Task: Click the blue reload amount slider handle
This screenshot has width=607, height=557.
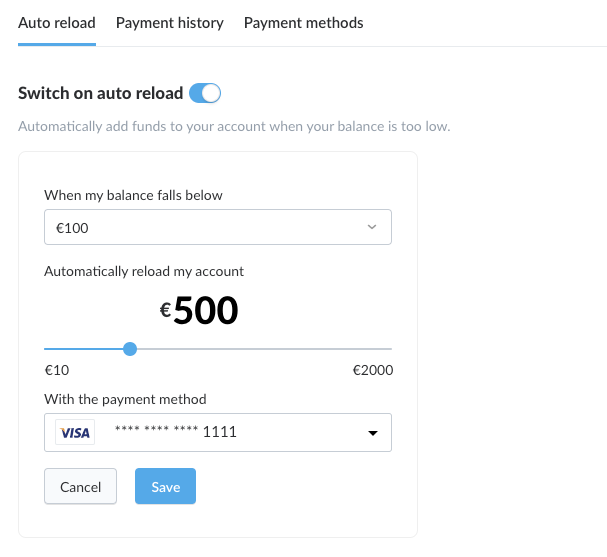Action: coord(130,349)
